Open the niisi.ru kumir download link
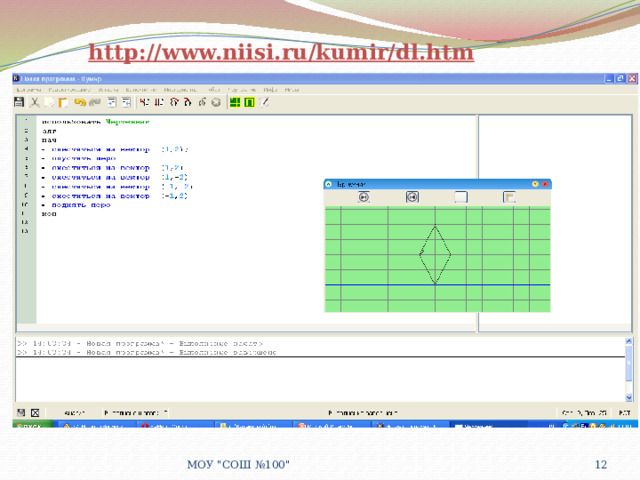 tap(281, 53)
